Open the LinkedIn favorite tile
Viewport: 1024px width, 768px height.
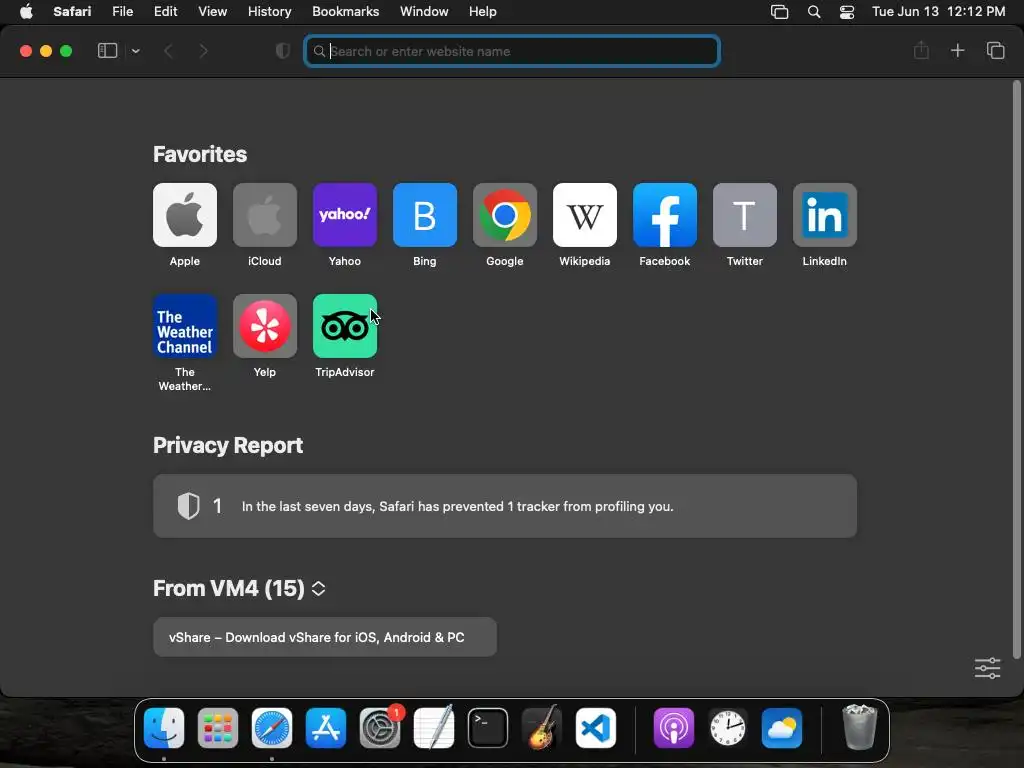click(825, 215)
